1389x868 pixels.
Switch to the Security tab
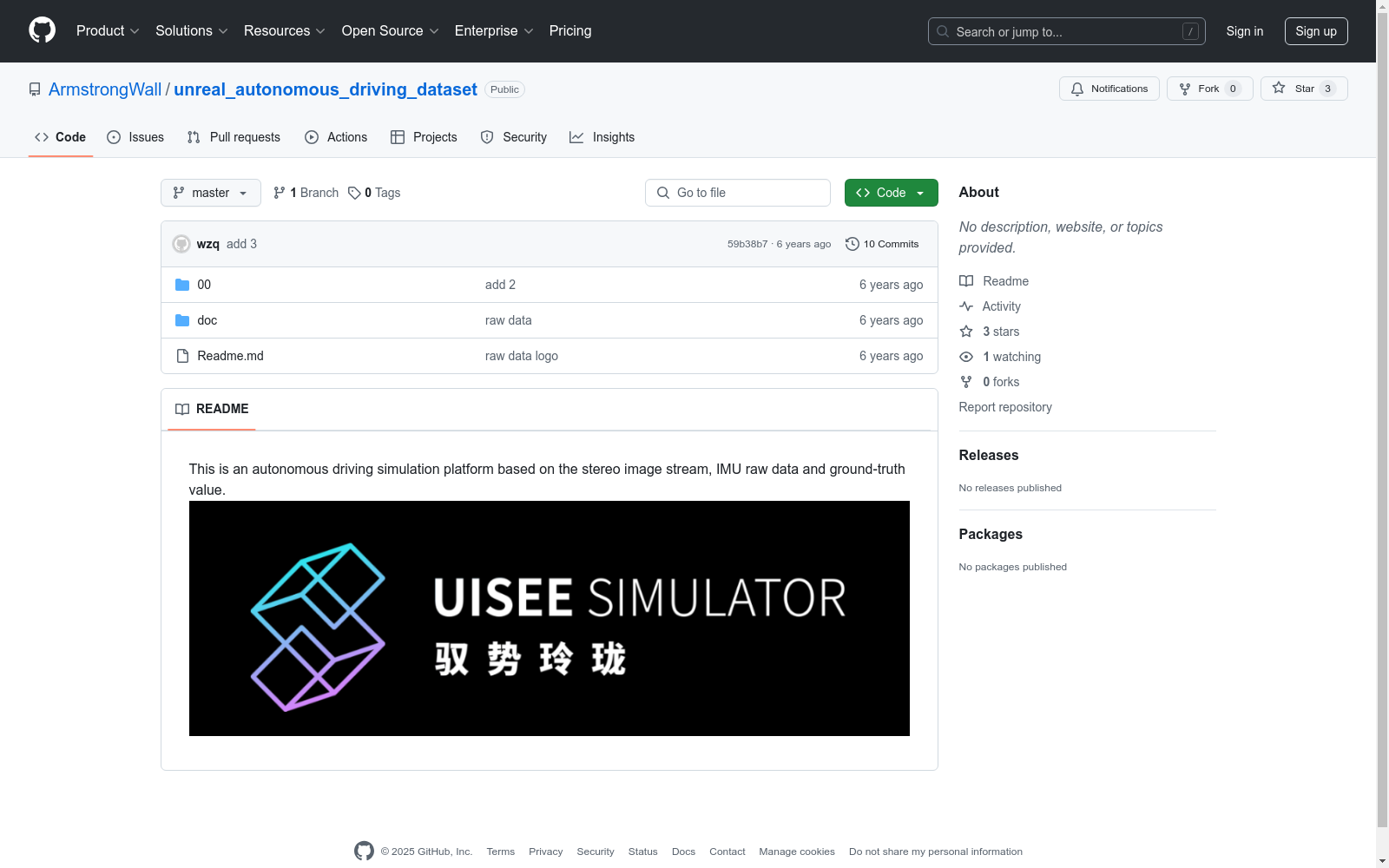(x=514, y=137)
